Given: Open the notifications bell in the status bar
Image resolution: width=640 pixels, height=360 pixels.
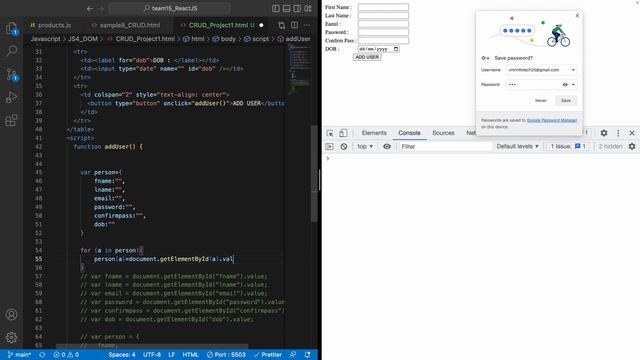Looking at the screenshot, I should pyautogui.click(x=307, y=355).
